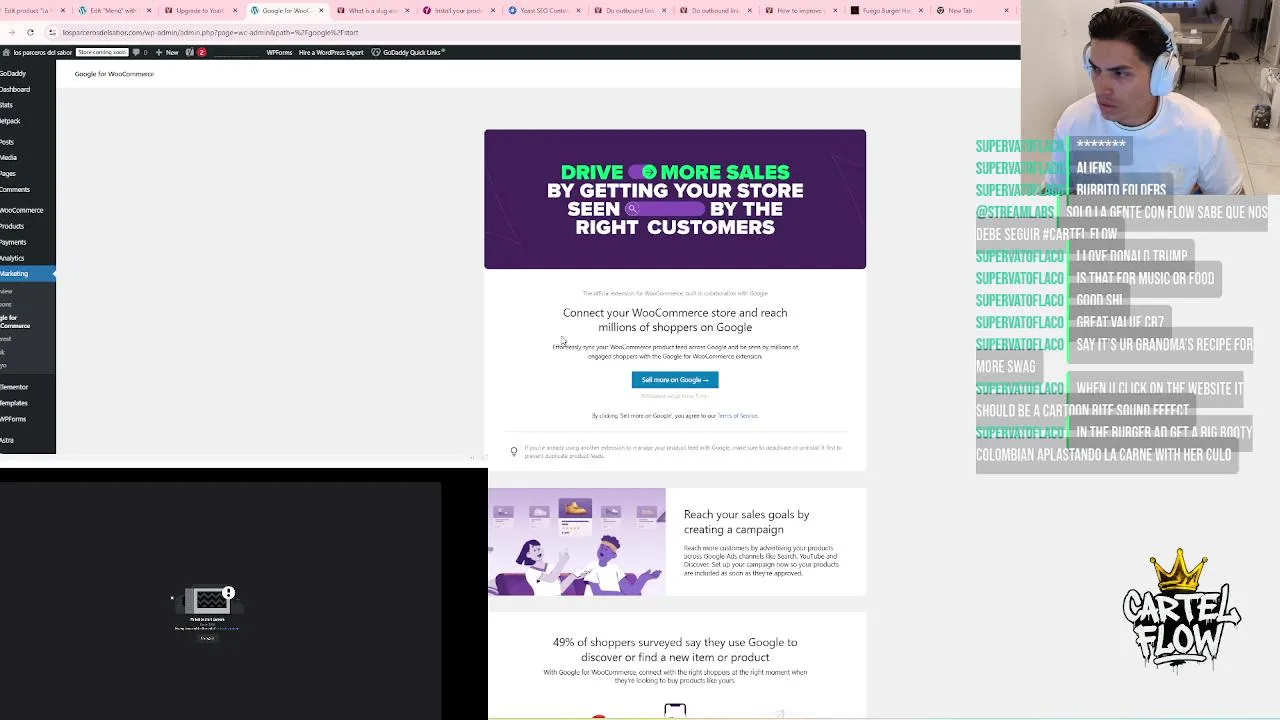1280x720 pixels.
Task: Open WooCommerce in the sidebar
Action: point(27,210)
